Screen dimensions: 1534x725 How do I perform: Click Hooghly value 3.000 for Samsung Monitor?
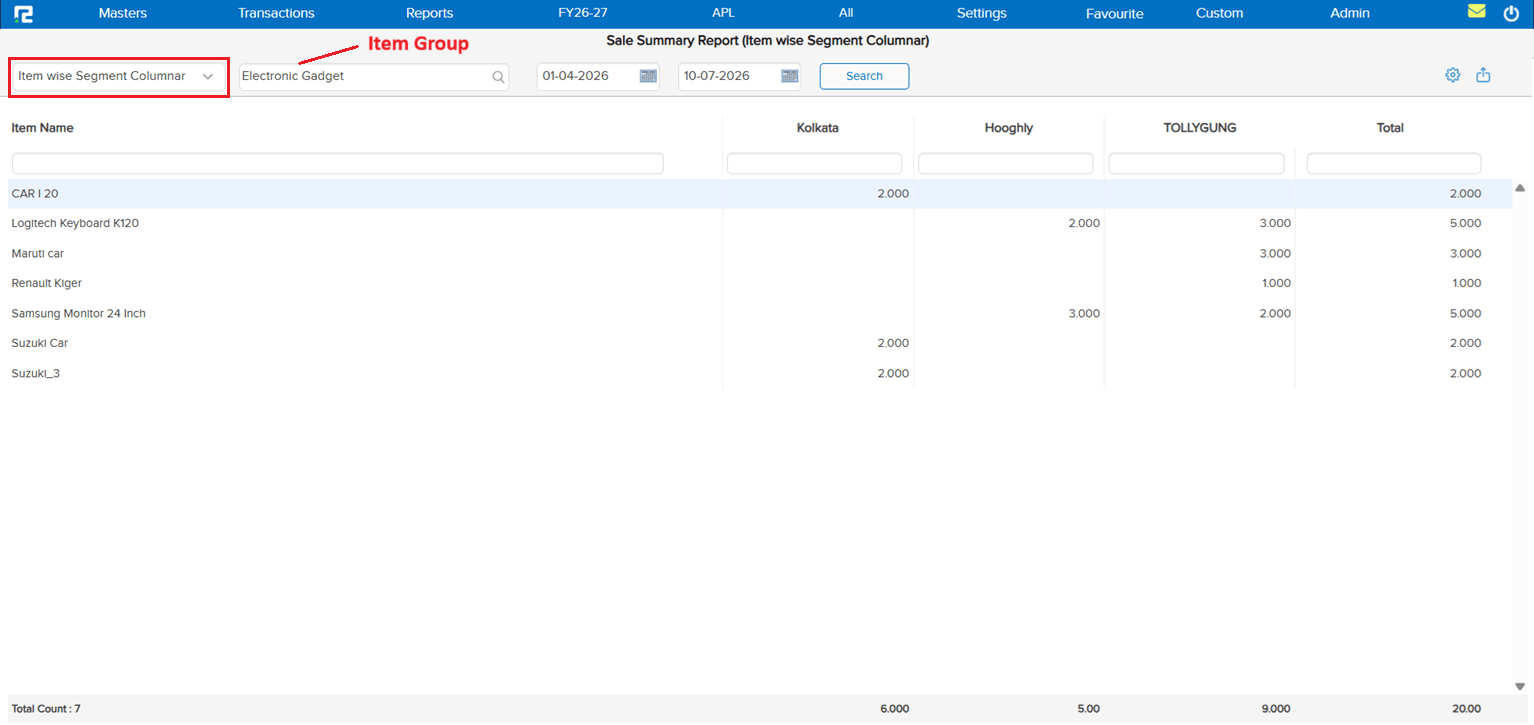pos(1084,313)
